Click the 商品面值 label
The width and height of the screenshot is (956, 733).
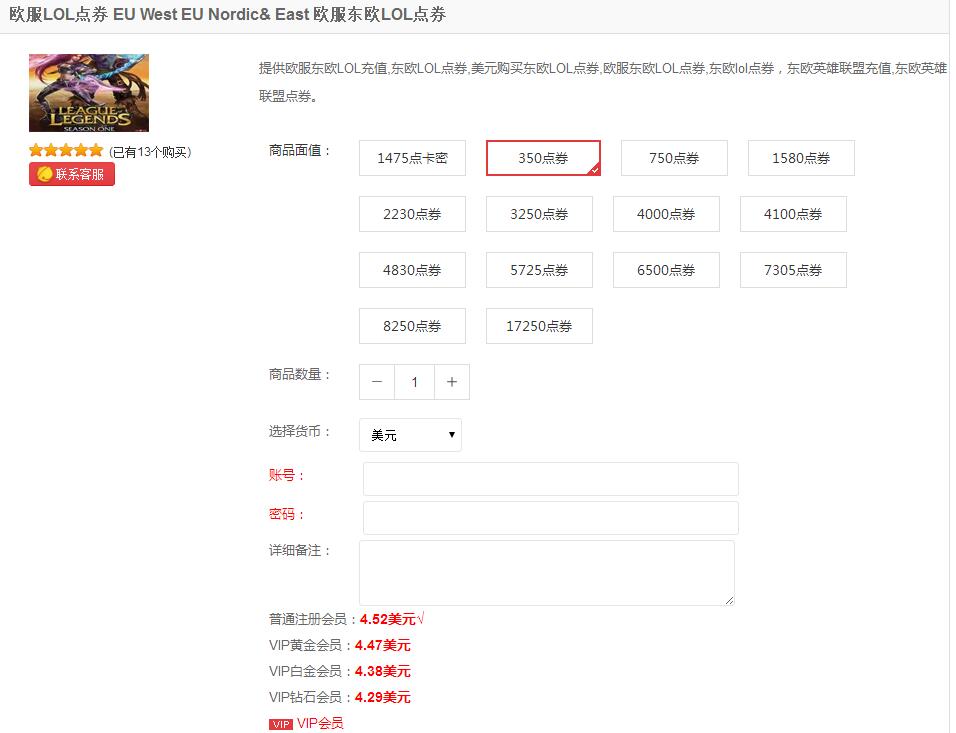coord(299,151)
